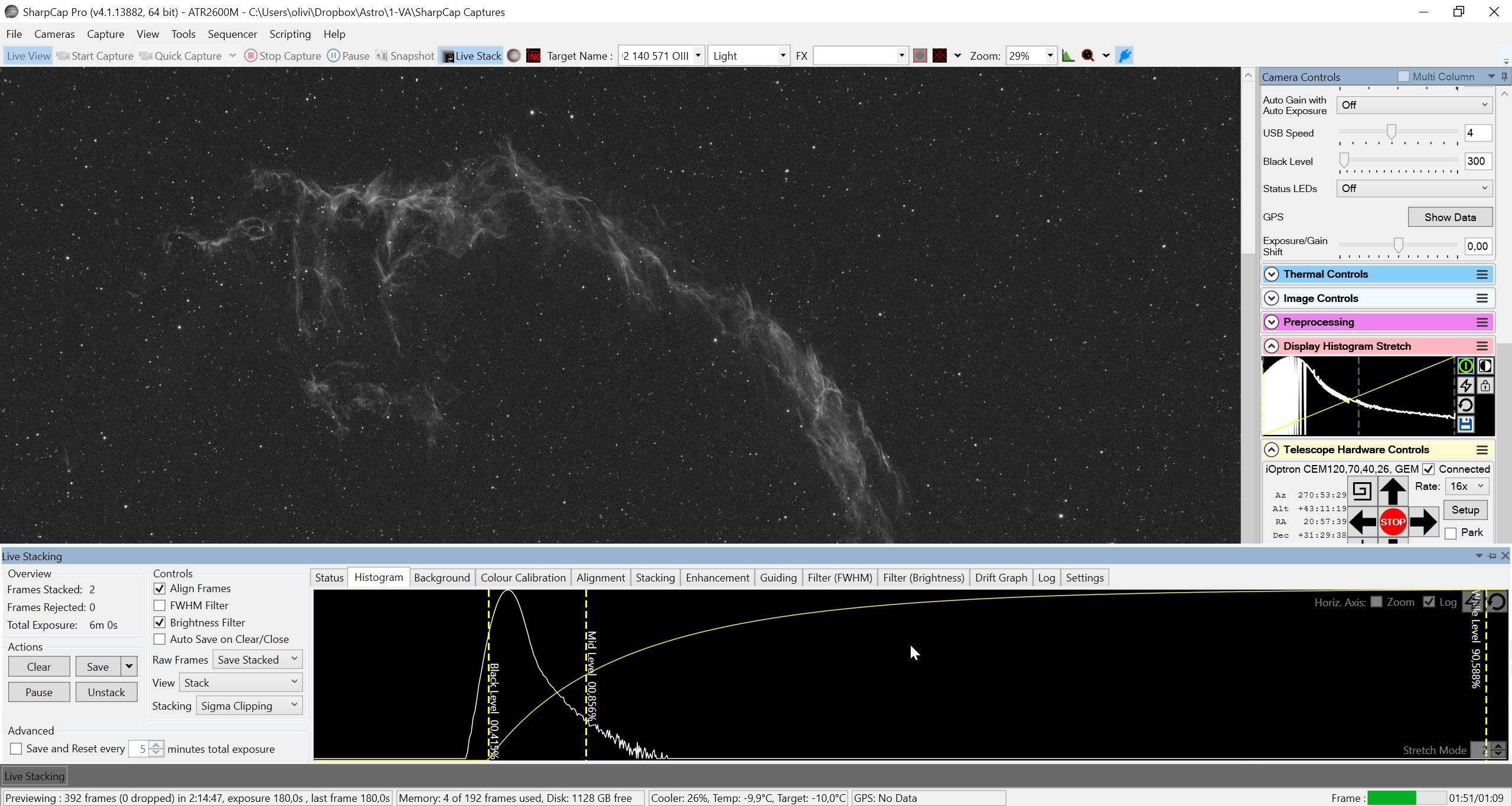Reset the display histogram stretch
The image size is (1512, 806).
click(1465, 405)
